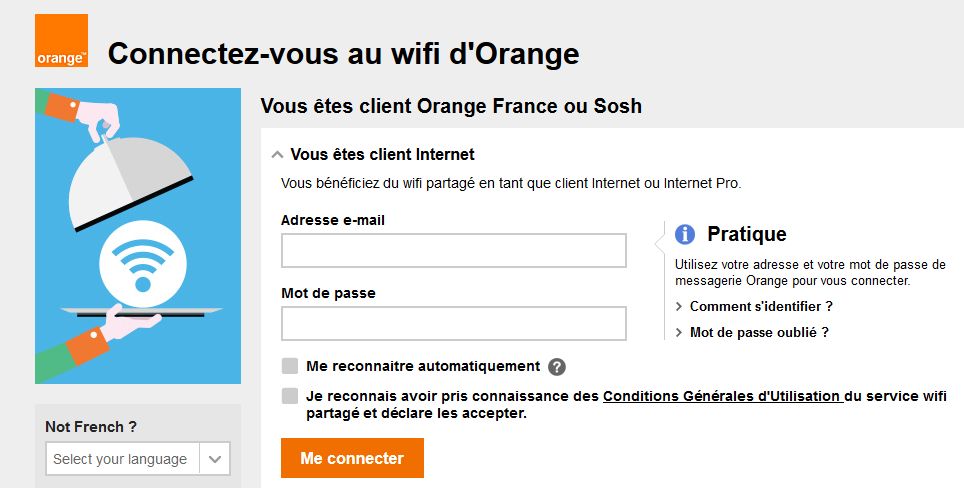The image size is (964, 488).
Task: Click the chevron beside 'Mot de passe oublié ?'
Action: point(679,333)
